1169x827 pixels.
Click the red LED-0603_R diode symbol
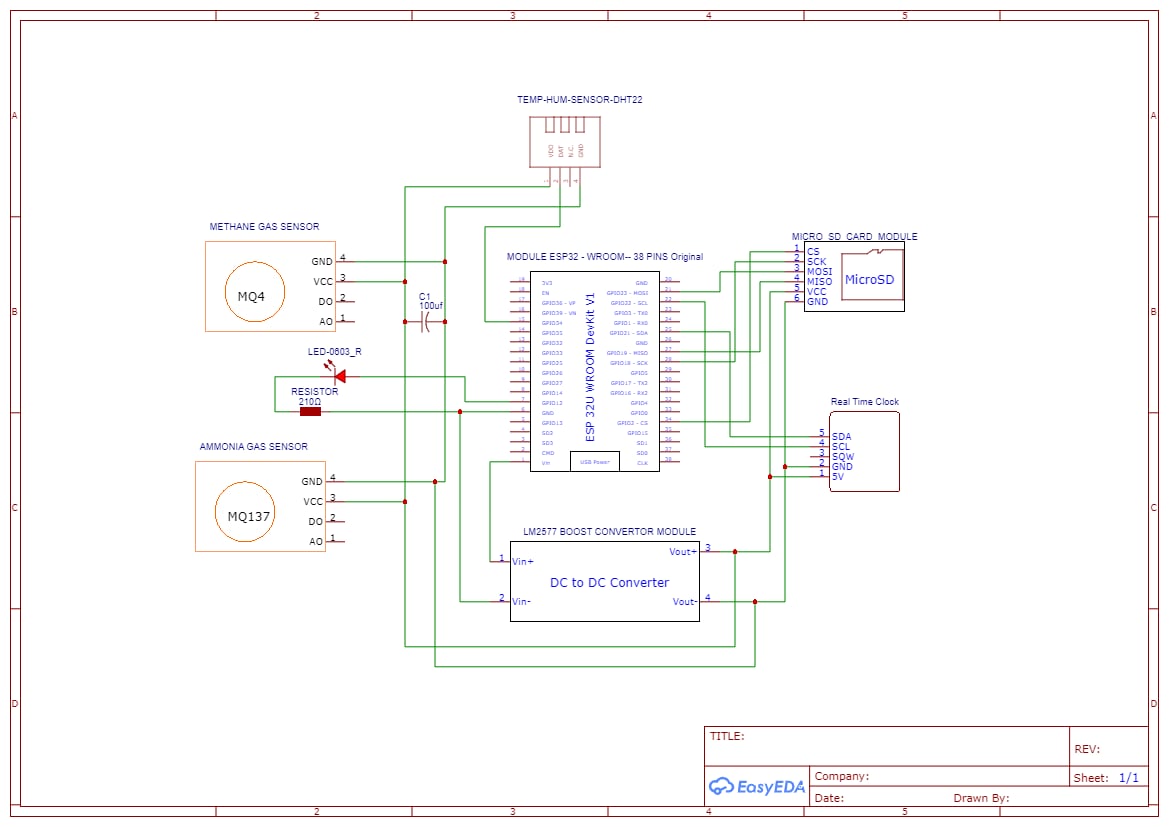pos(339,377)
